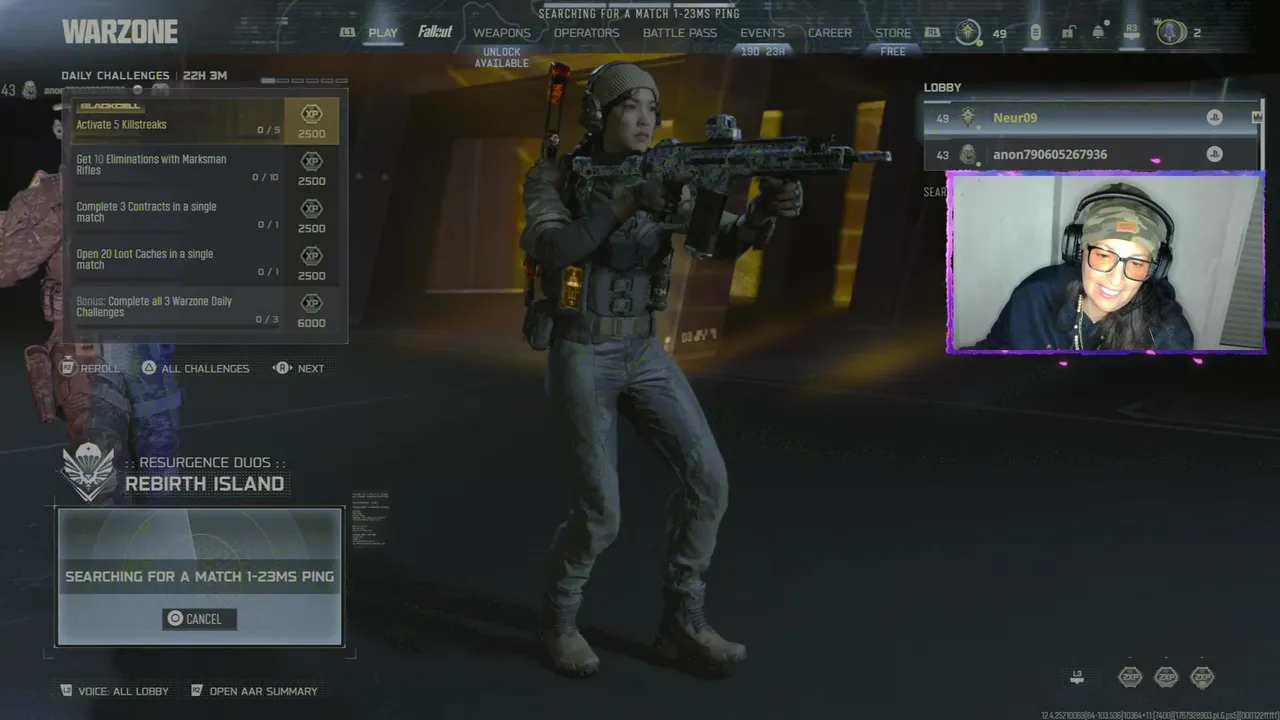The image size is (1280, 720).
Task: Click the REBIRTH ISLAND mode title
Action: point(205,484)
